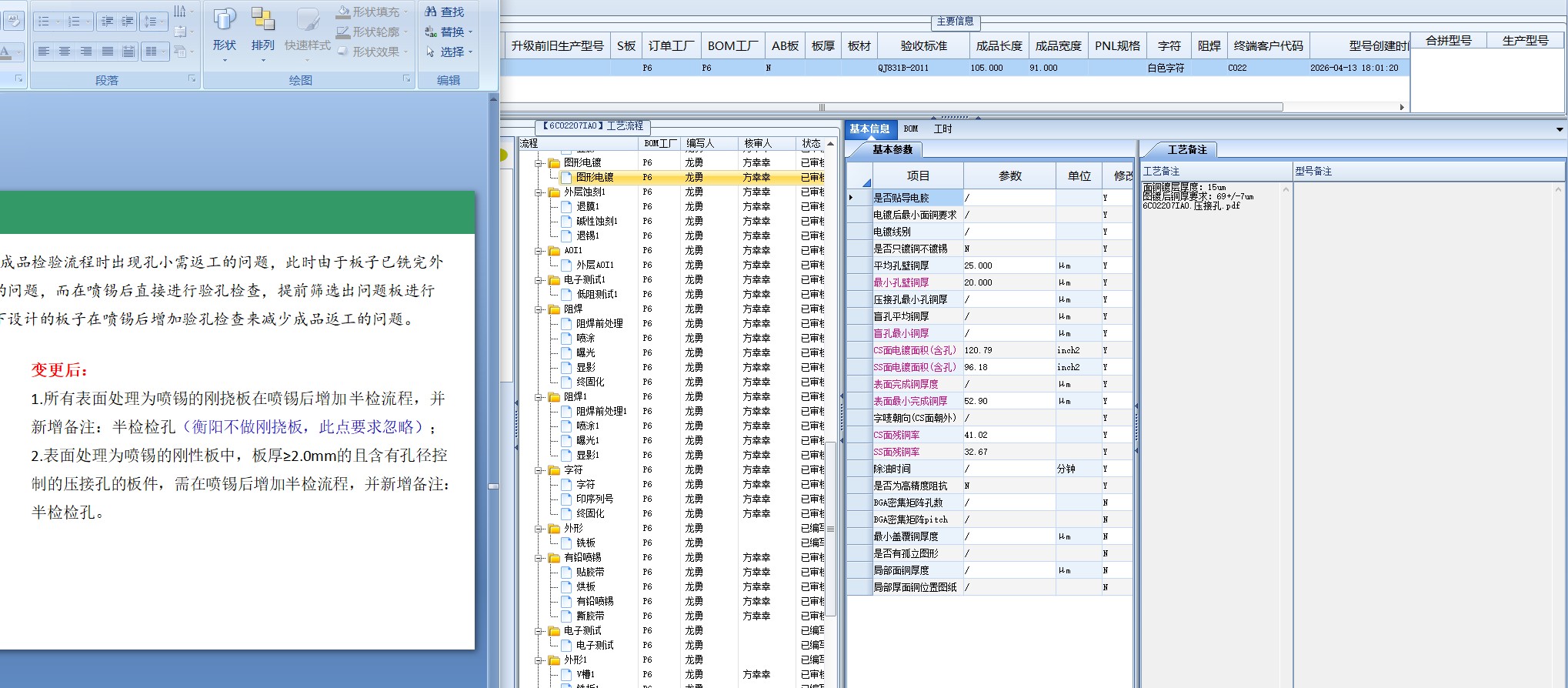Center-align the paragraph text

65,52
